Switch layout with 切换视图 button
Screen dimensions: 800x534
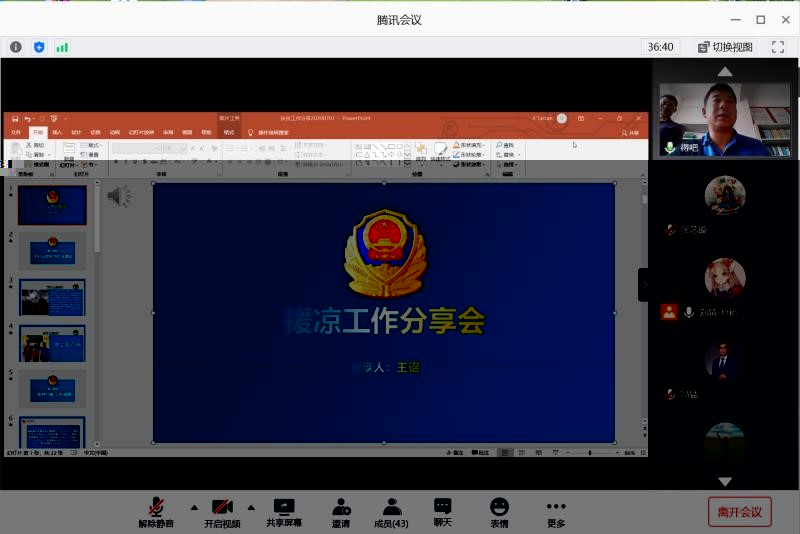point(725,47)
